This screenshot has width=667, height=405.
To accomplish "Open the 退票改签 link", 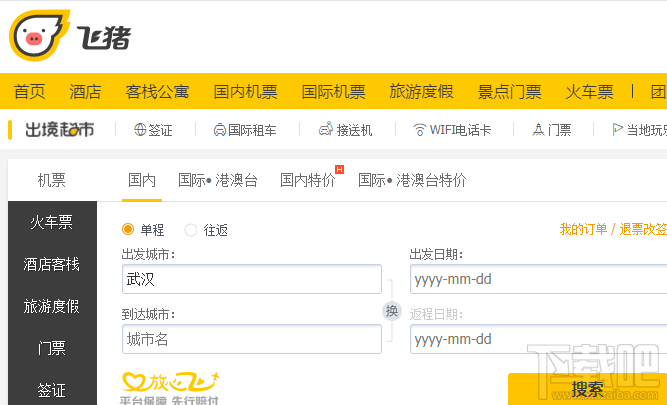I will pyautogui.click(x=643, y=230).
